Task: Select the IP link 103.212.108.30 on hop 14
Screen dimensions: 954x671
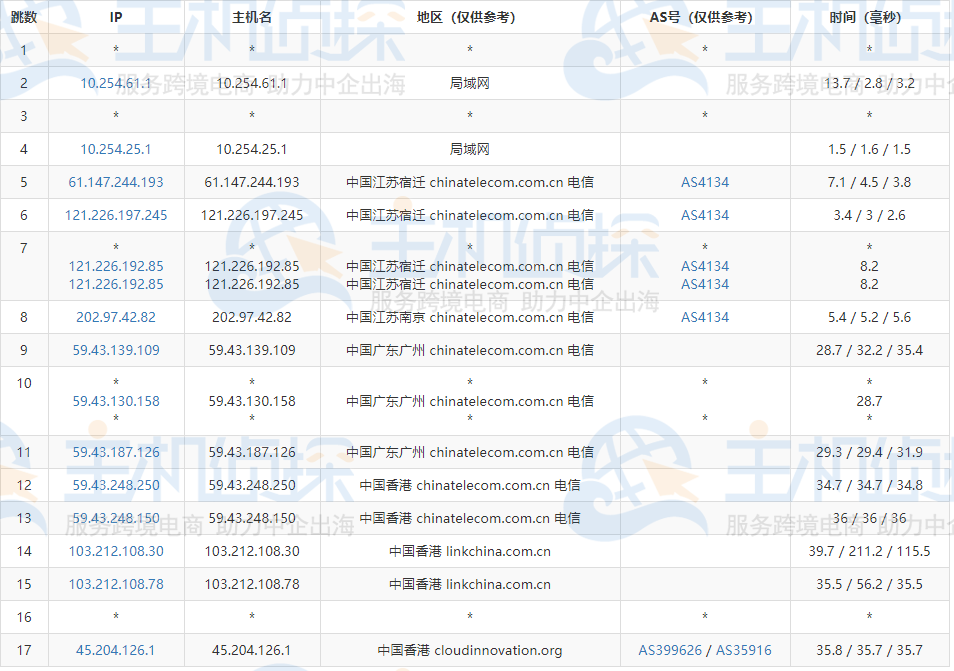Action: tap(117, 551)
